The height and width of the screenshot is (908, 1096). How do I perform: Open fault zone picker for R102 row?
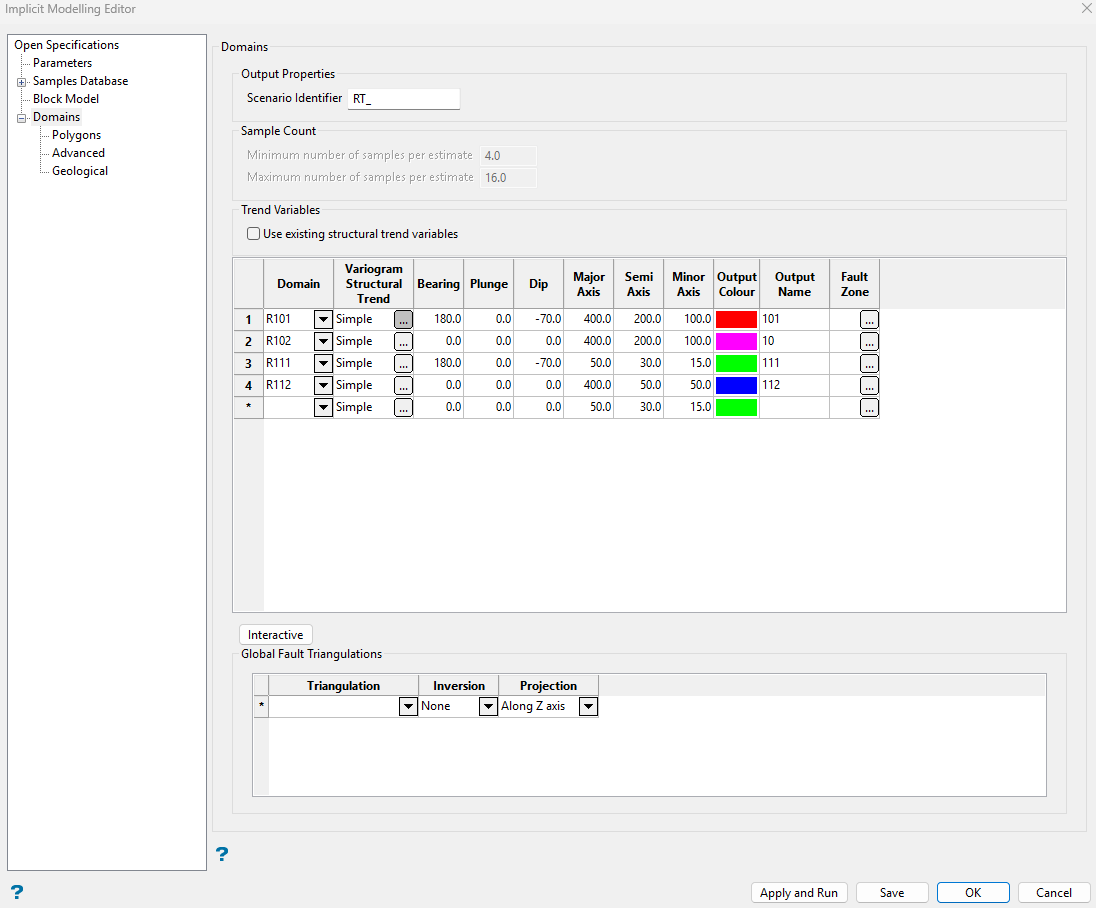(x=869, y=341)
